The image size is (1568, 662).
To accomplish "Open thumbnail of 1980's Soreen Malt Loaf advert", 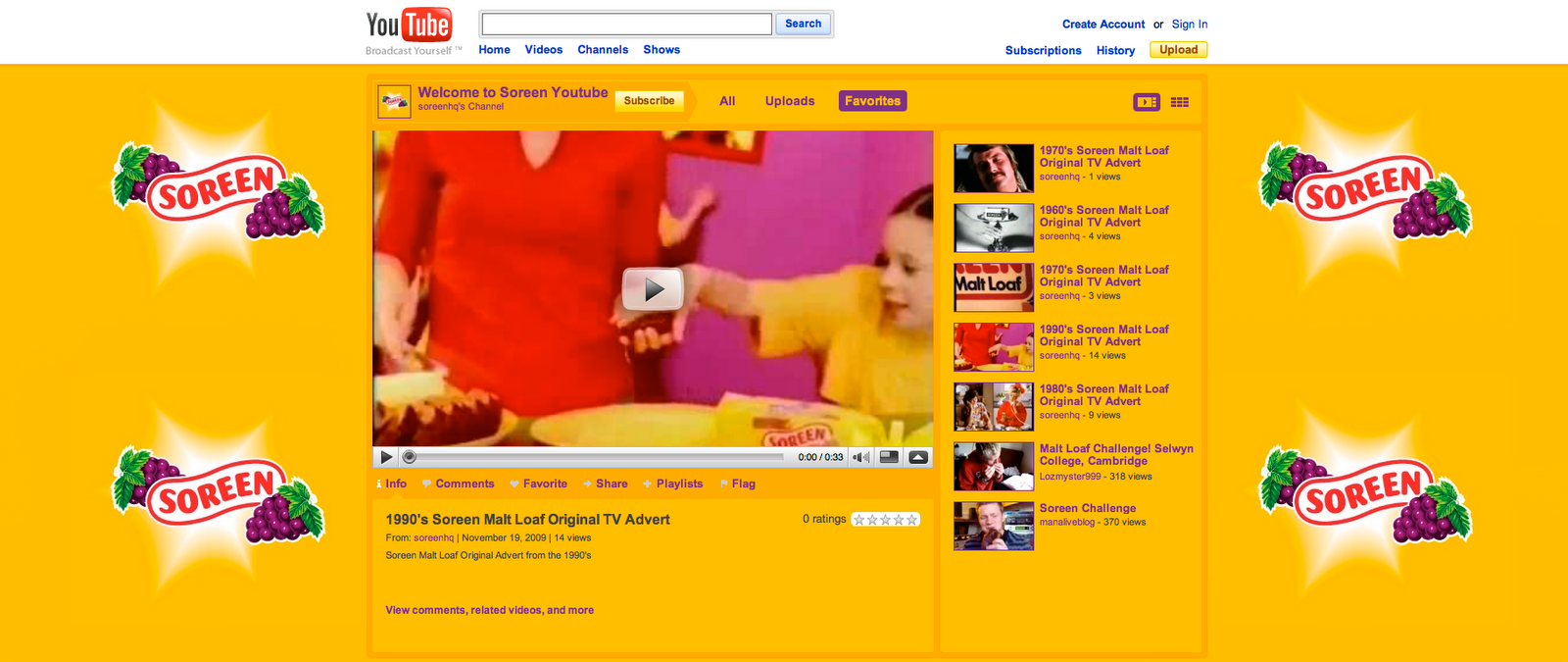I will 994,407.
